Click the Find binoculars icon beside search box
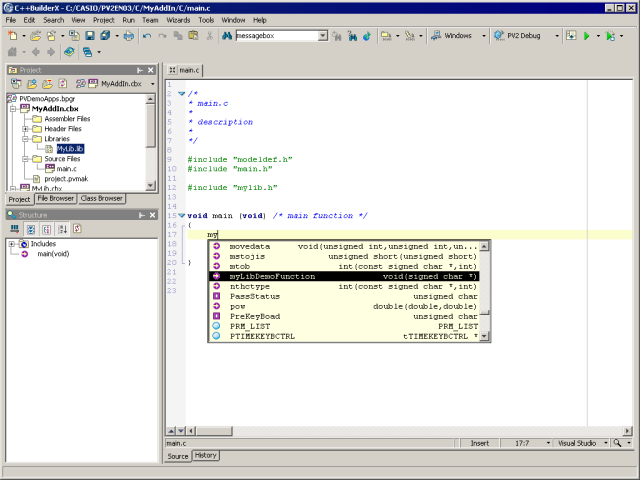Image resolution: width=640 pixels, height=480 pixels. coord(227,36)
